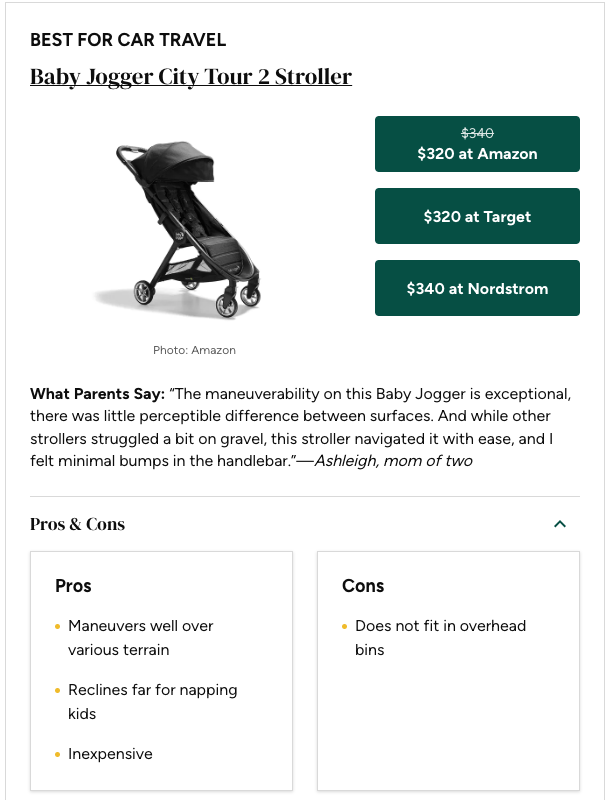
Task: Click the yellow bullet beside Inexpensive
Action: coord(57,754)
